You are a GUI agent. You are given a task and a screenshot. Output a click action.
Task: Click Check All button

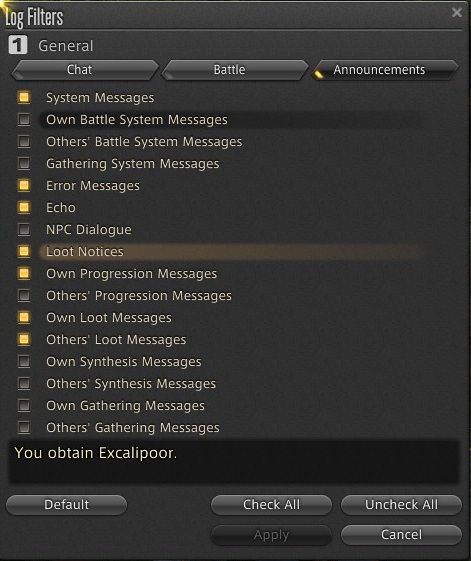(x=271, y=505)
